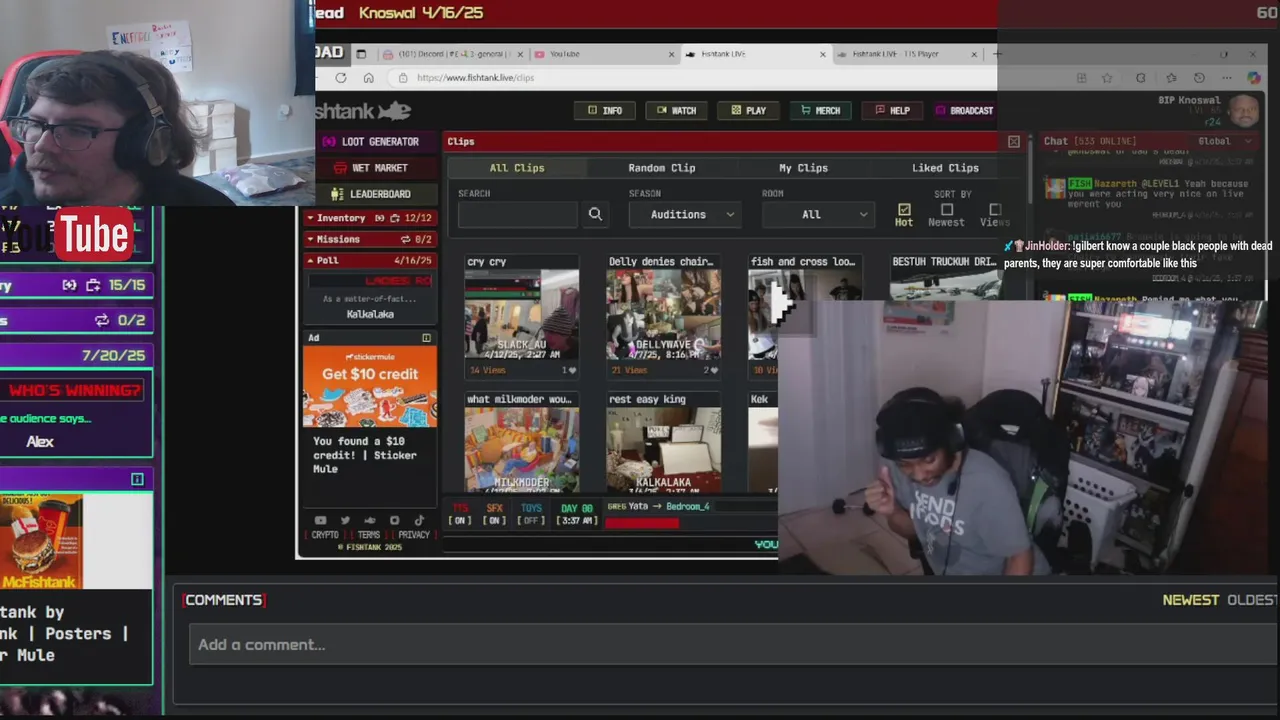Viewport: 1280px width, 720px height.
Task: Open the Copilot icon in browser toolbar
Action: [x=1254, y=78]
